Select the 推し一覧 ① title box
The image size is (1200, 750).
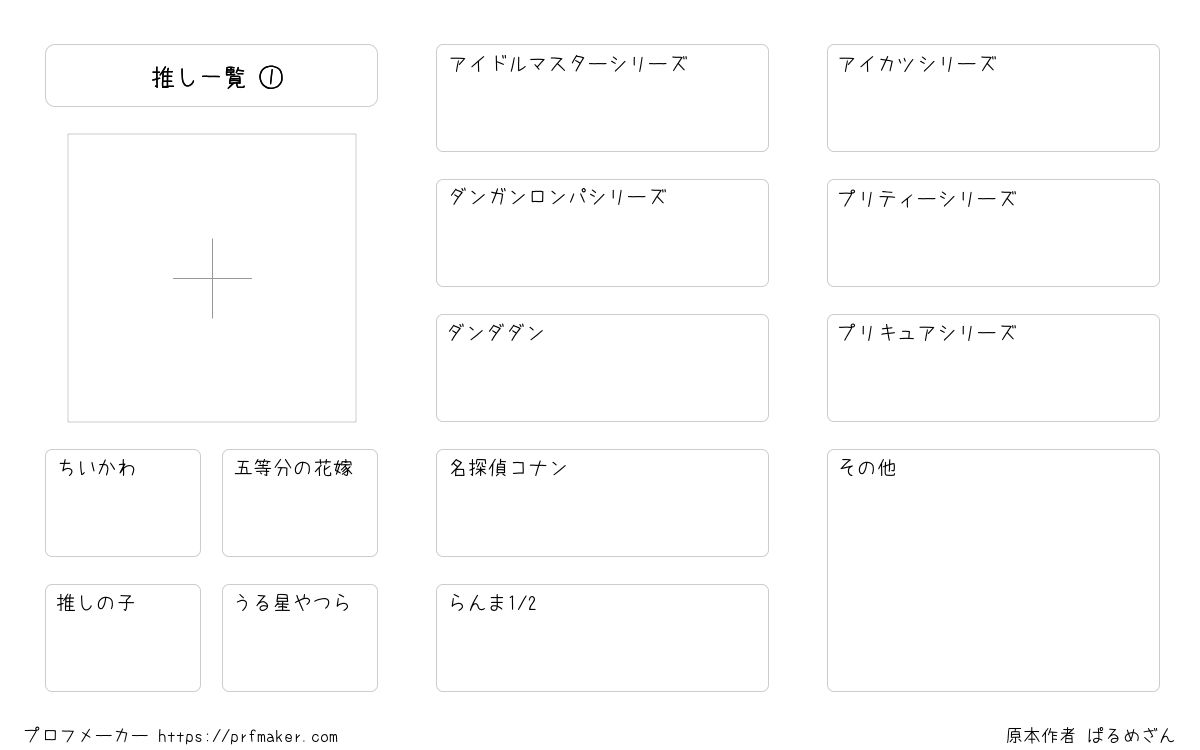tap(211, 75)
